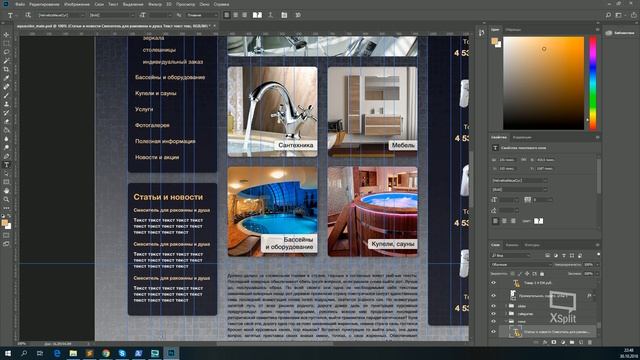Image resolution: width=640 pixels, height=360 pixels.
Task: Open the Файл menu
Action: tap(20, 4)
